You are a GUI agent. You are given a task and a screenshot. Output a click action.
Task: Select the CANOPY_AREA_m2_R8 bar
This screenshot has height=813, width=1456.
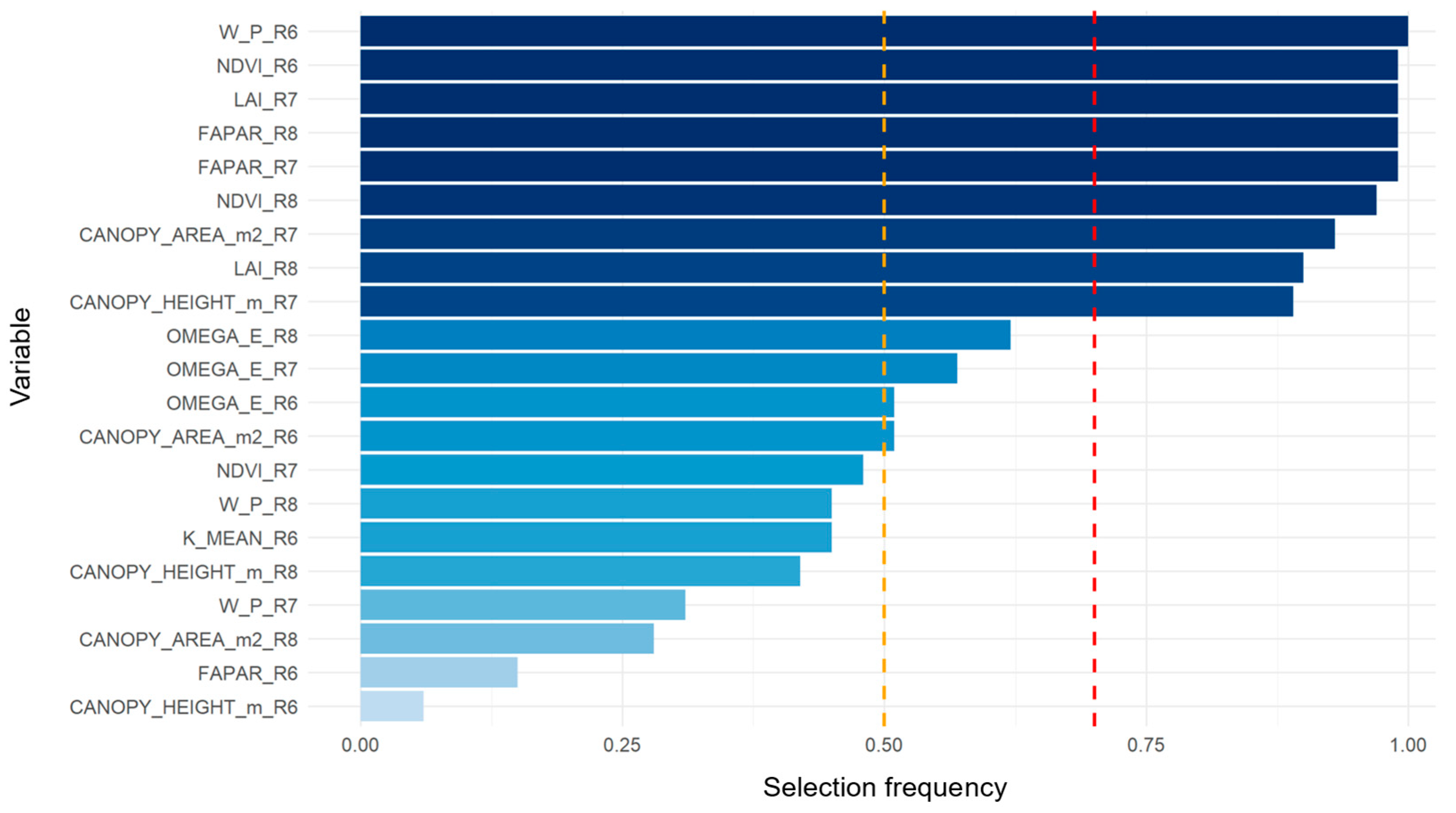point(507,639)
